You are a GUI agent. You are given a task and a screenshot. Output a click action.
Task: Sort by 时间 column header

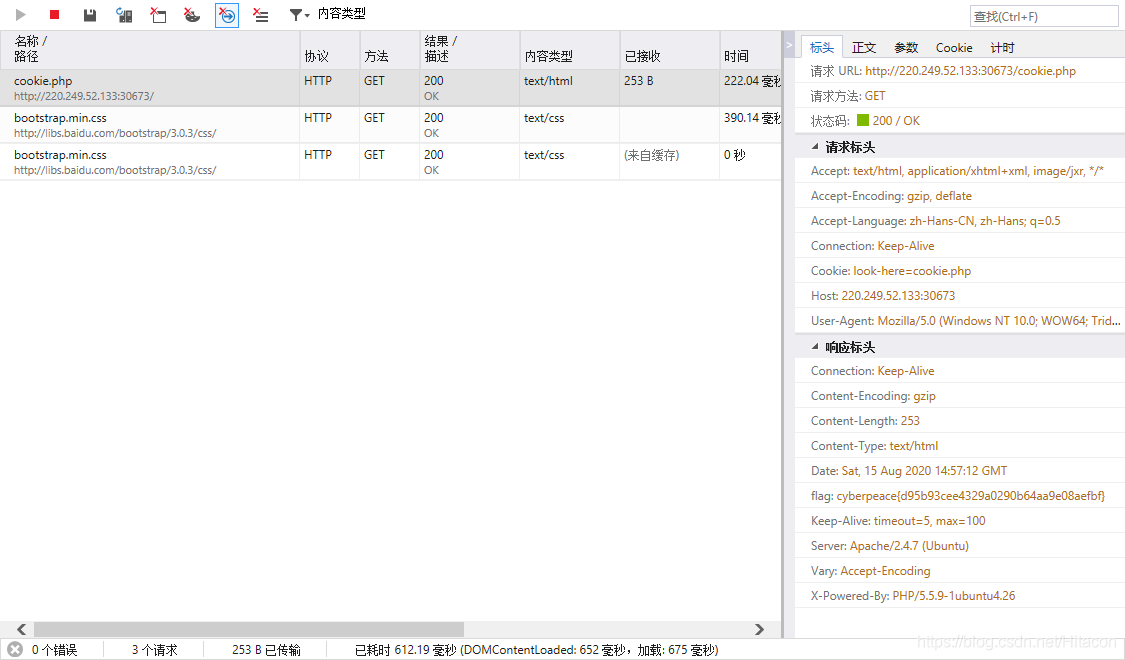pyautogui.click(x=750, y=50)
